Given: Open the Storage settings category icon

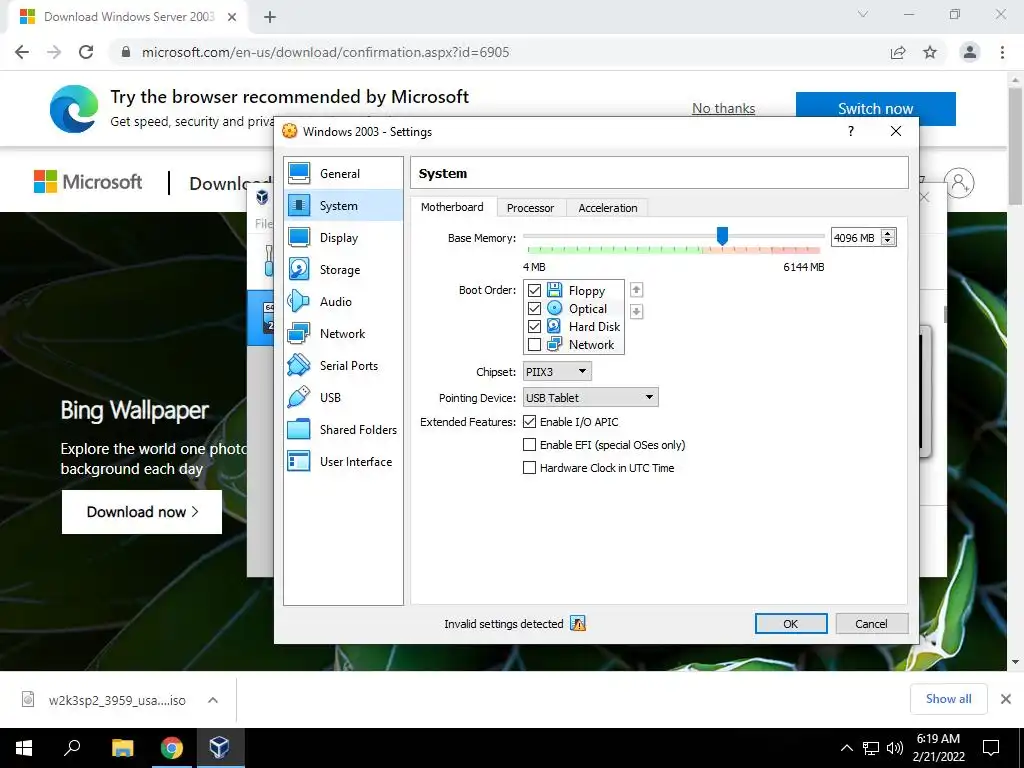Looking at the screenshot, I should 299,269.
